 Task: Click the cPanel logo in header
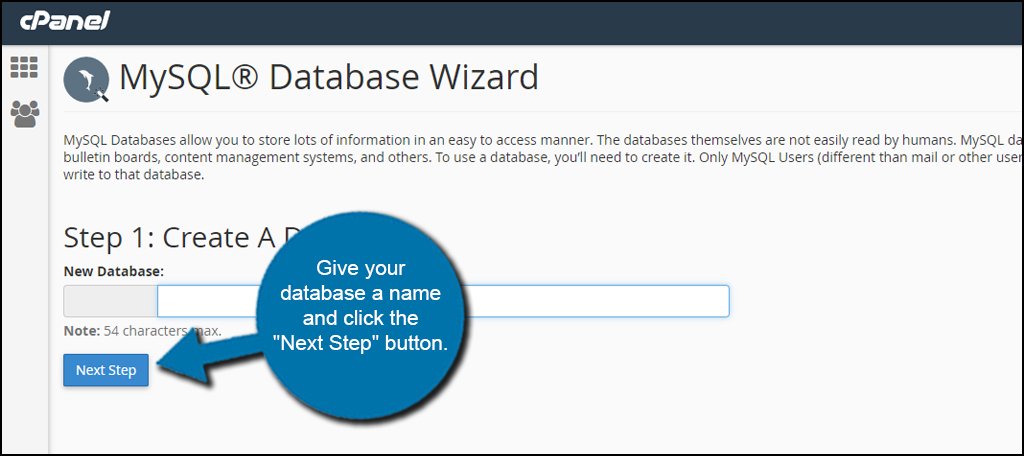65,22
